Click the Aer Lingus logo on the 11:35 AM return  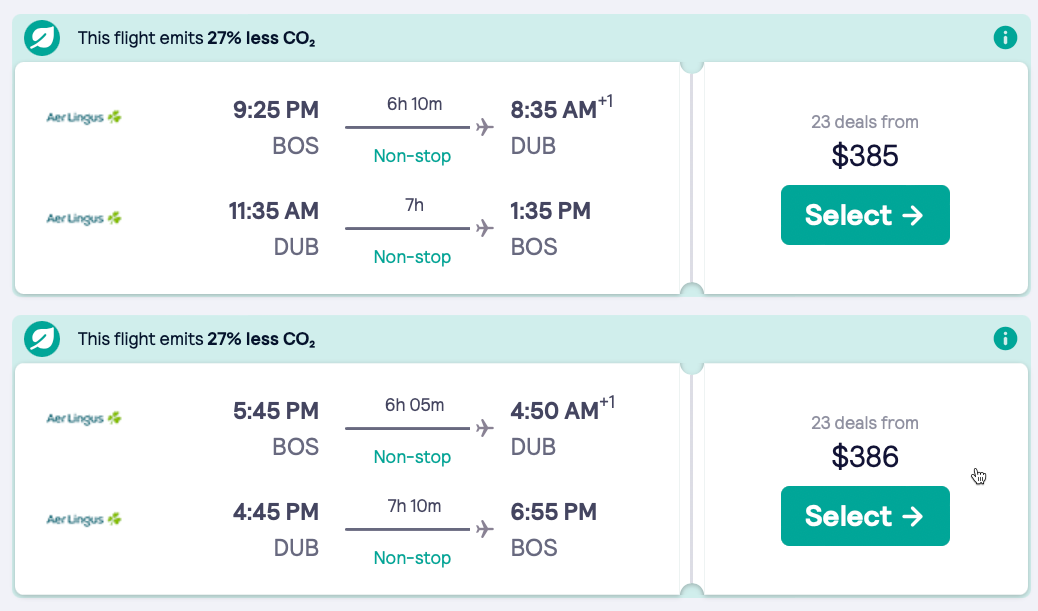83,217
